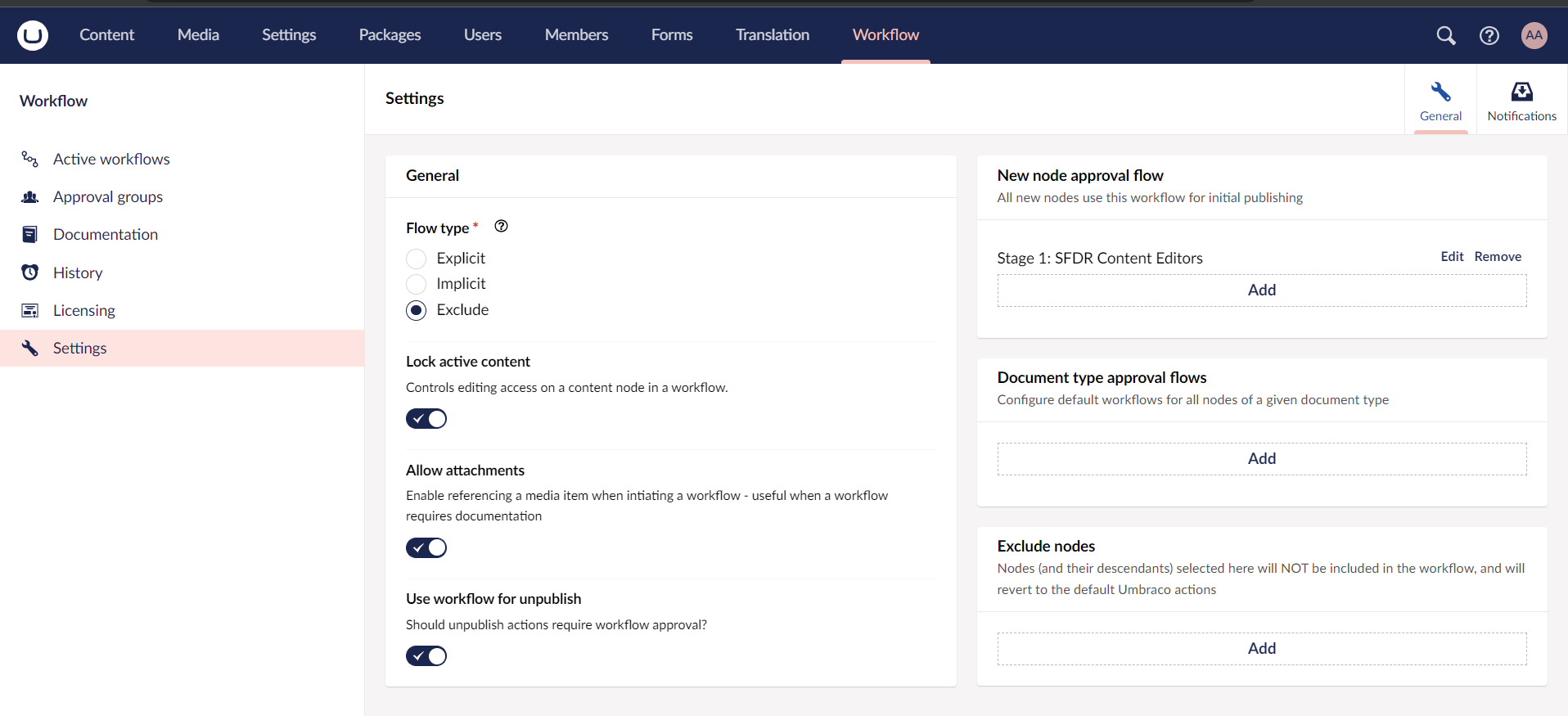Click the History clock icon
The image size is (1568, 716).
(x=30, y=272)
